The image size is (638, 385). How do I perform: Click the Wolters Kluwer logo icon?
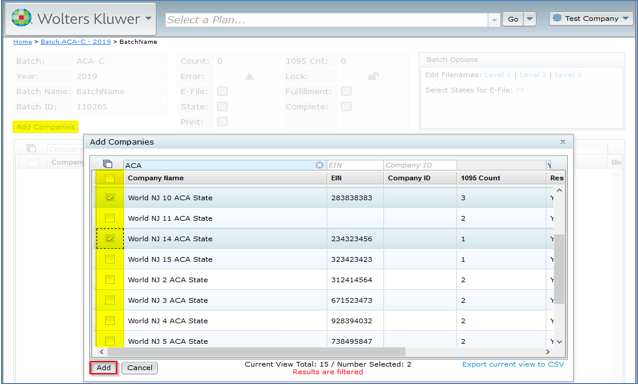pyautogui.click(x=22, y=18)
